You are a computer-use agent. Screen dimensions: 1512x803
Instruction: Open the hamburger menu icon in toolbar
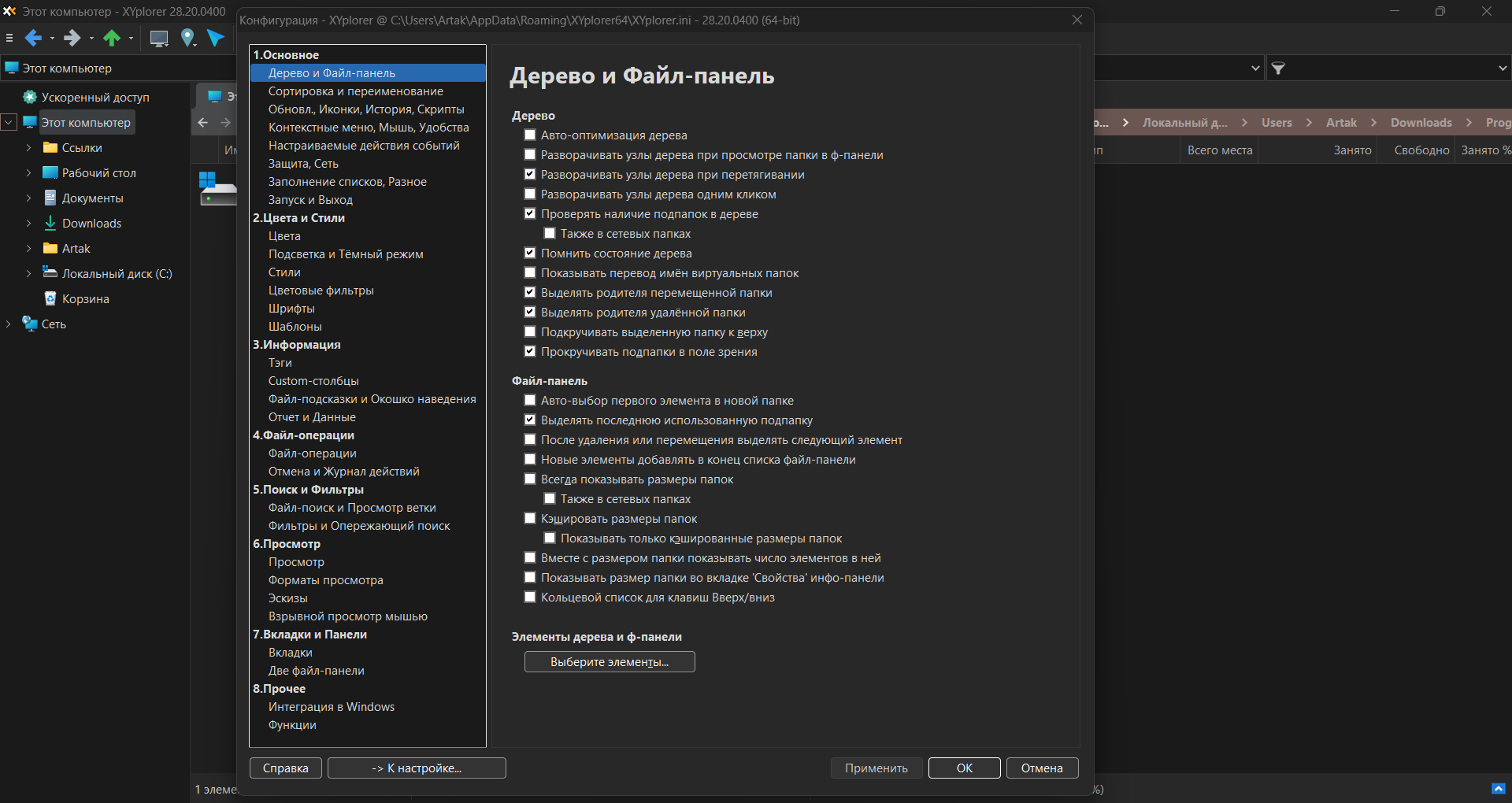[9, 38]
